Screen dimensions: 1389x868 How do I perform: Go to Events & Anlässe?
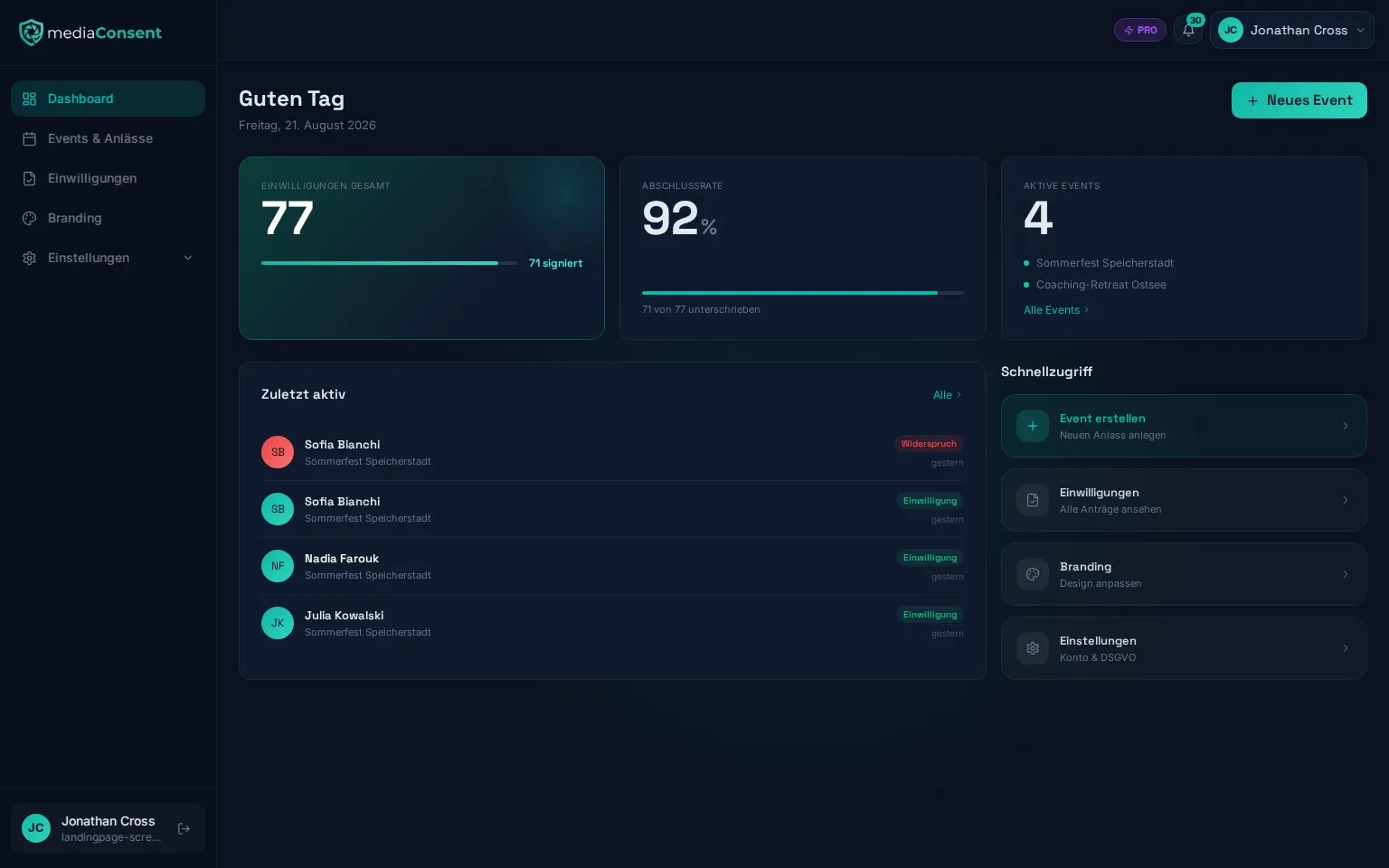[108, 138]
